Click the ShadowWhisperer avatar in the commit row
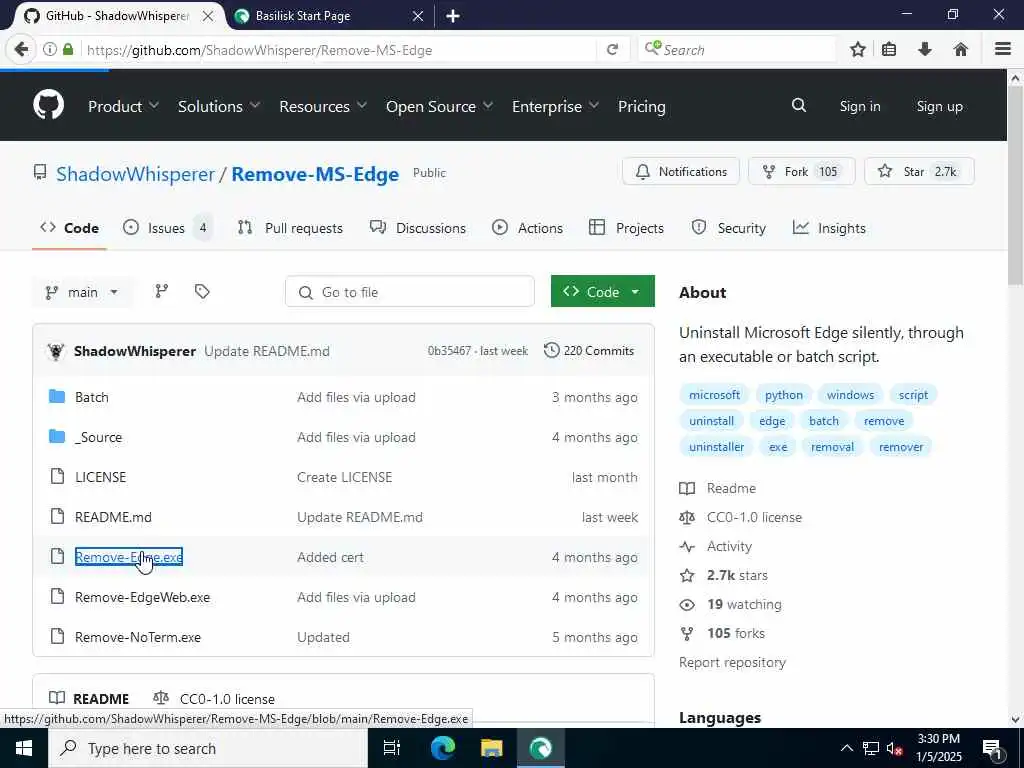Screen dimensions: 1024x768 [x=56, y=351]
